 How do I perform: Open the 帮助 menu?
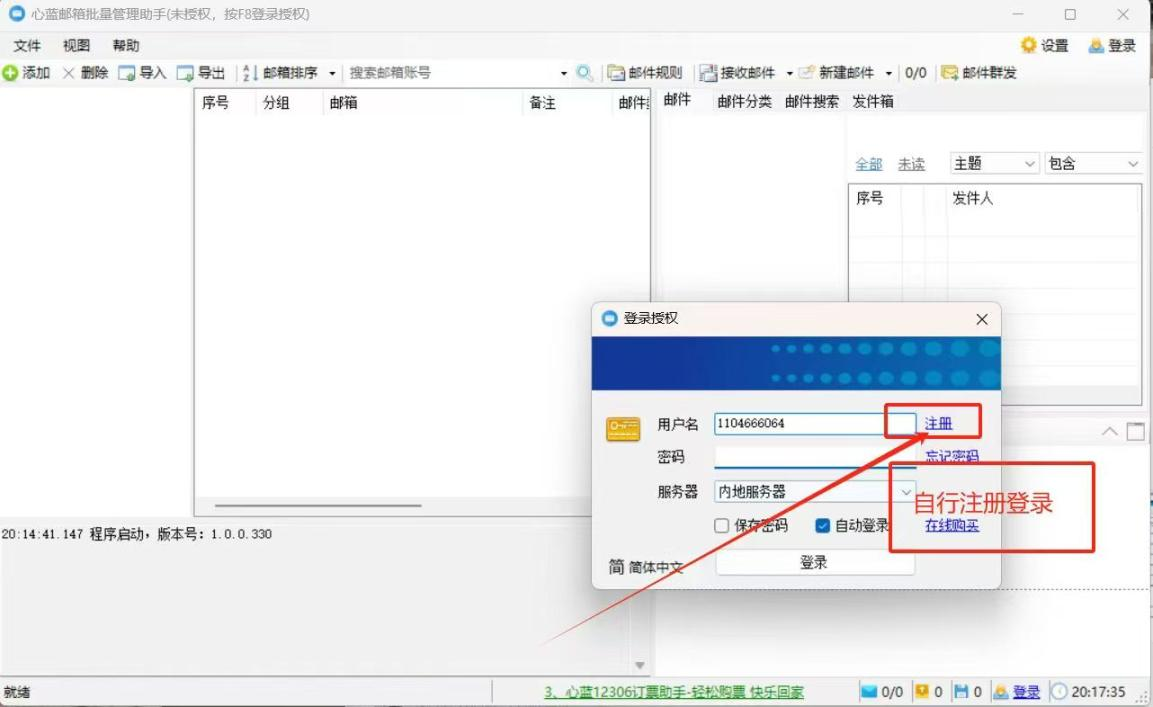pos(126,46)
